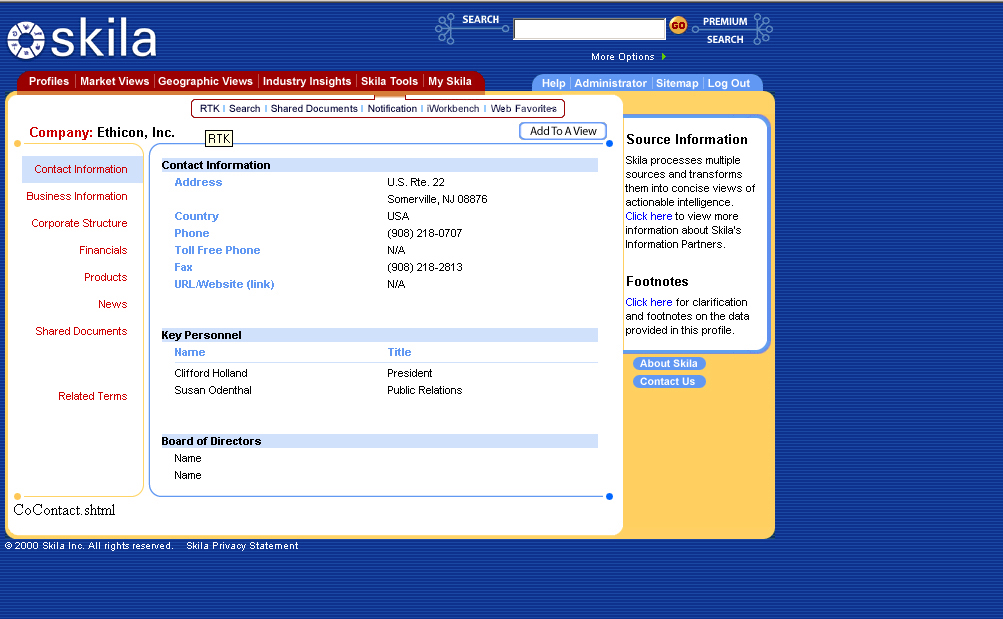This screenshot has height=619, width=1003.
Task: Click 'Click here' under Source Information
Action: (x=649, y=216)
